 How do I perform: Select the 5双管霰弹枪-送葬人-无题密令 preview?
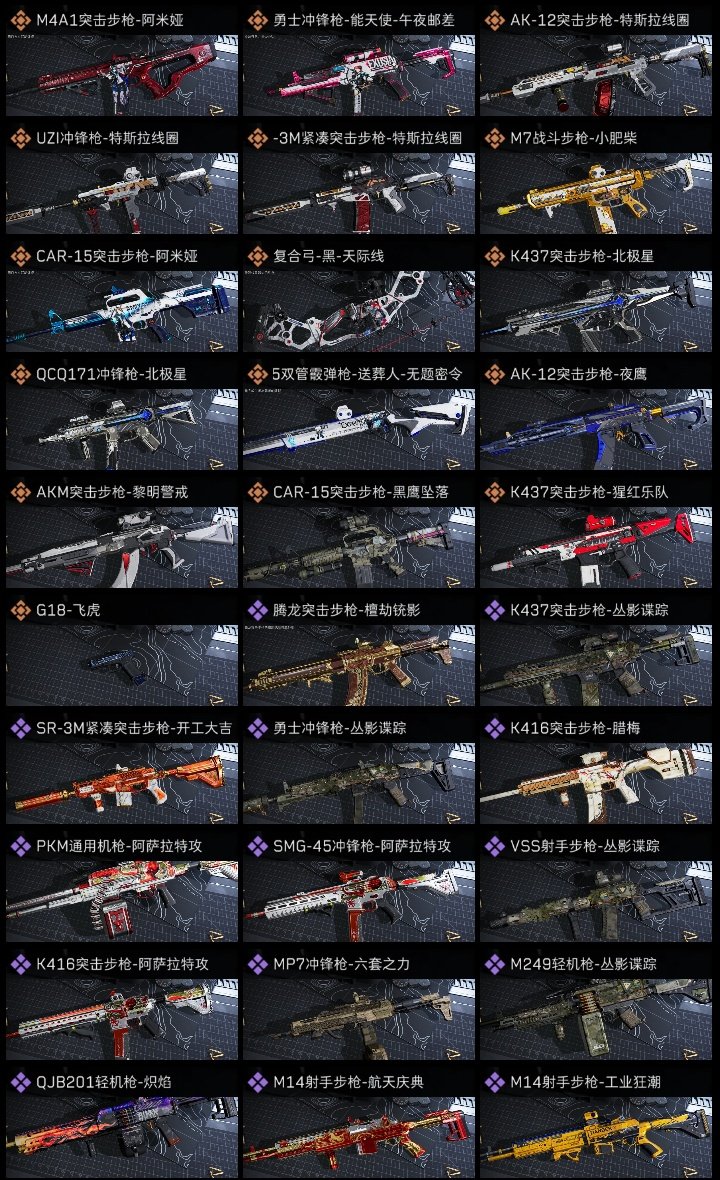coord(359,429)
